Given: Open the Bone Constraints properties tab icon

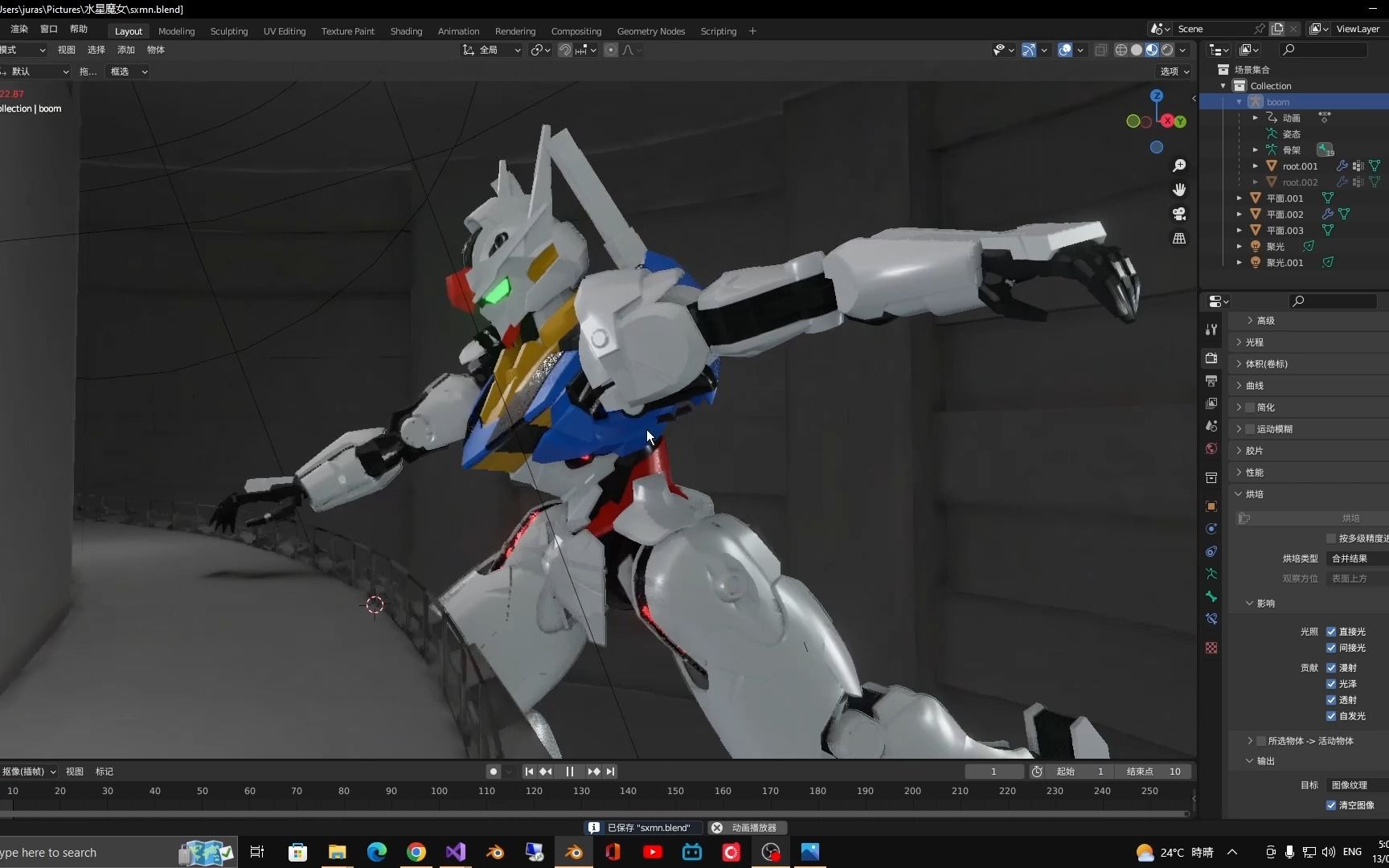Looking at the screenshot, I should click(1211, 619).
